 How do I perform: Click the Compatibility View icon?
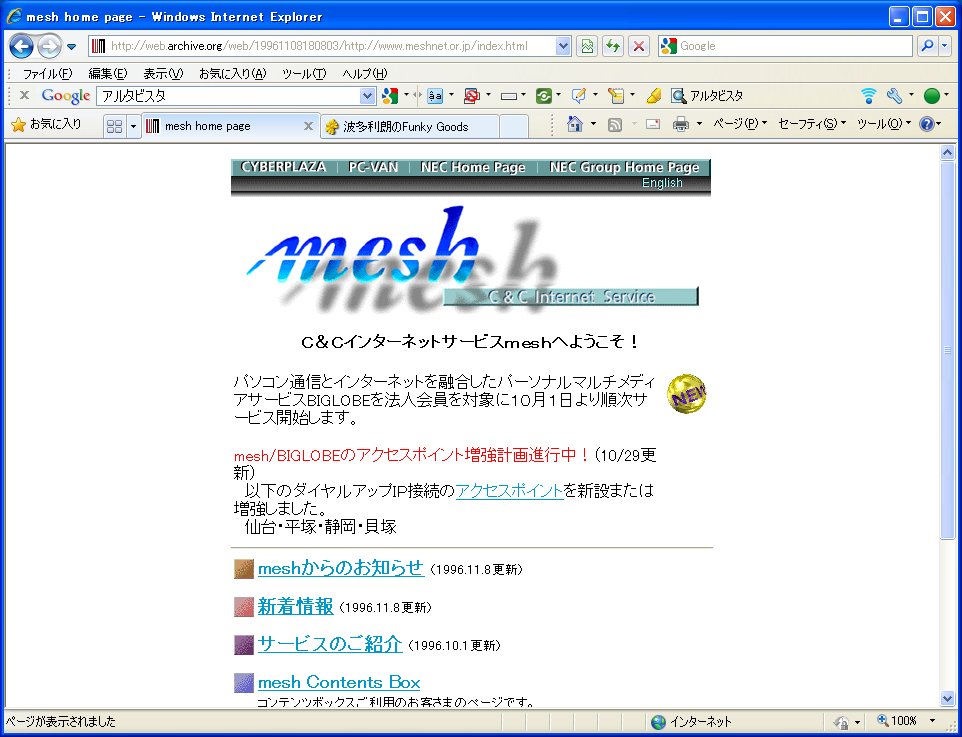(x=587, y=46)
